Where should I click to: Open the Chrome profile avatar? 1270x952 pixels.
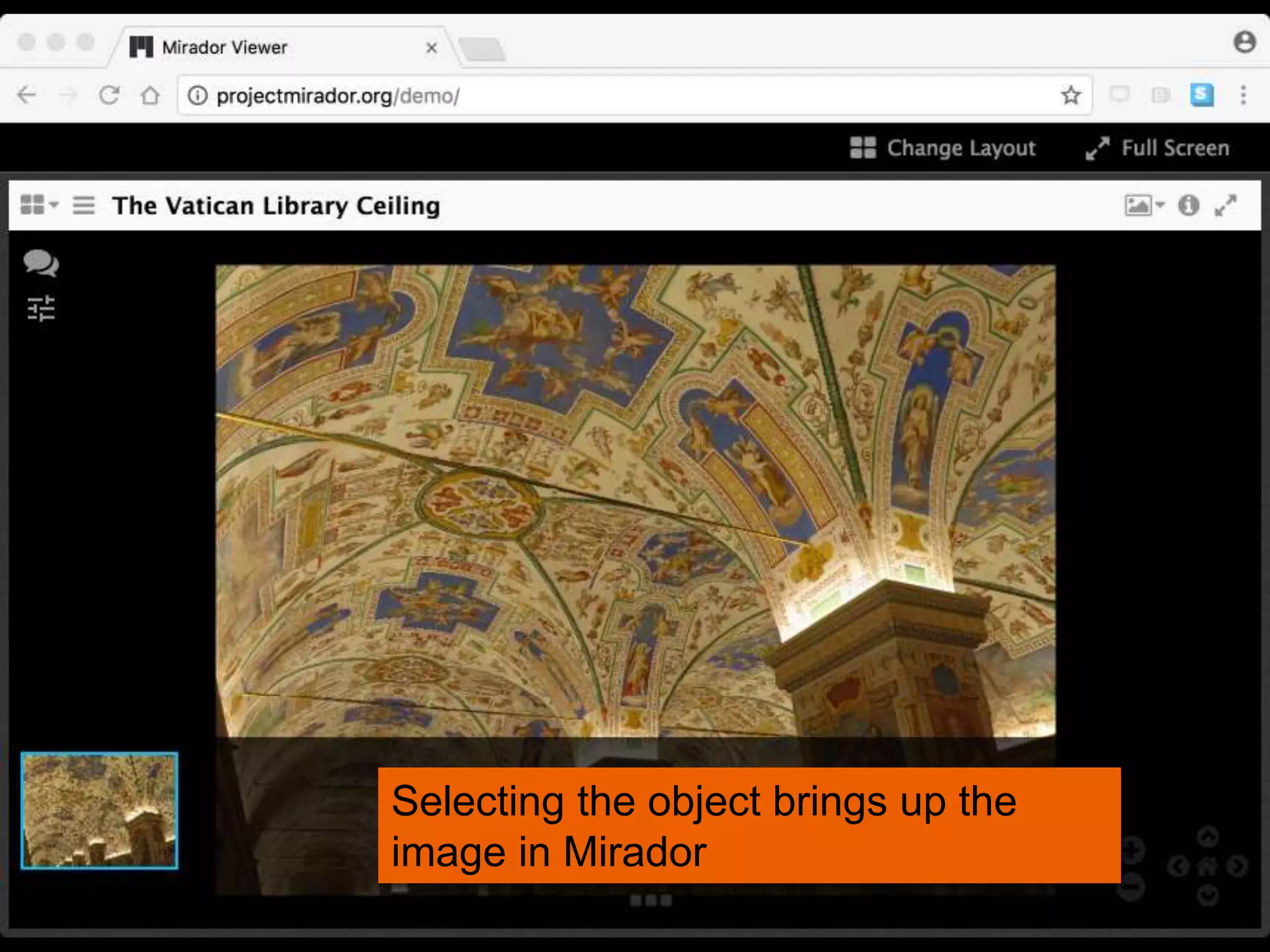click(1245, 42)
